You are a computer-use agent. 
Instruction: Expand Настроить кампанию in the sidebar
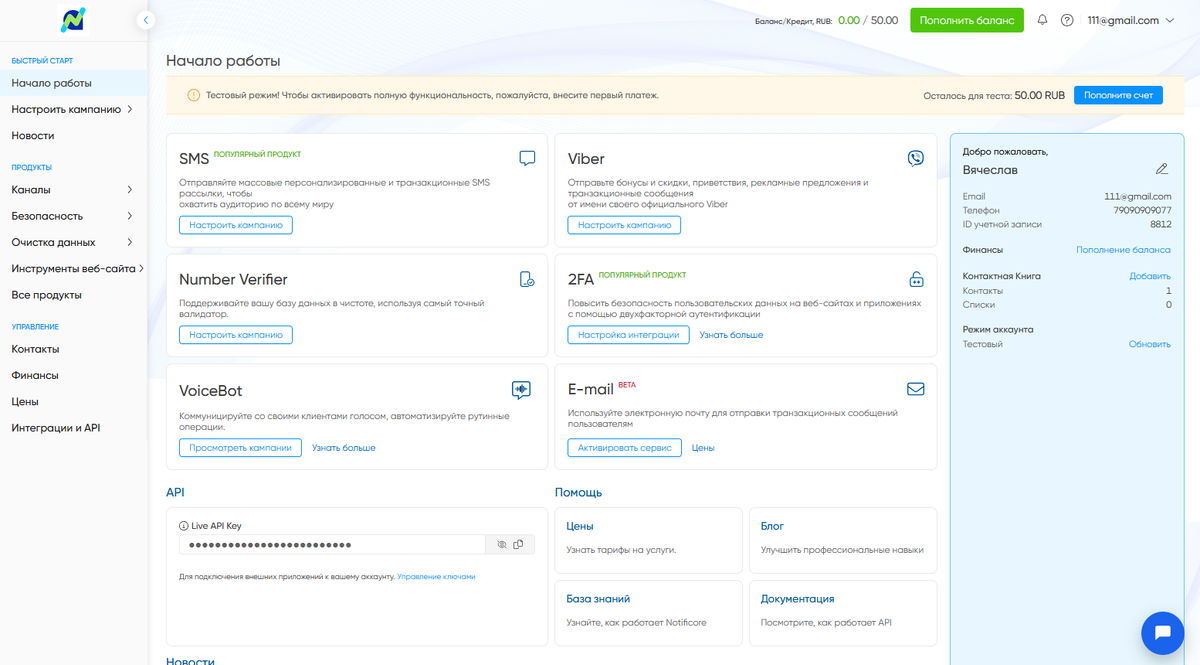pyautogui.click(x=72, y=109)
